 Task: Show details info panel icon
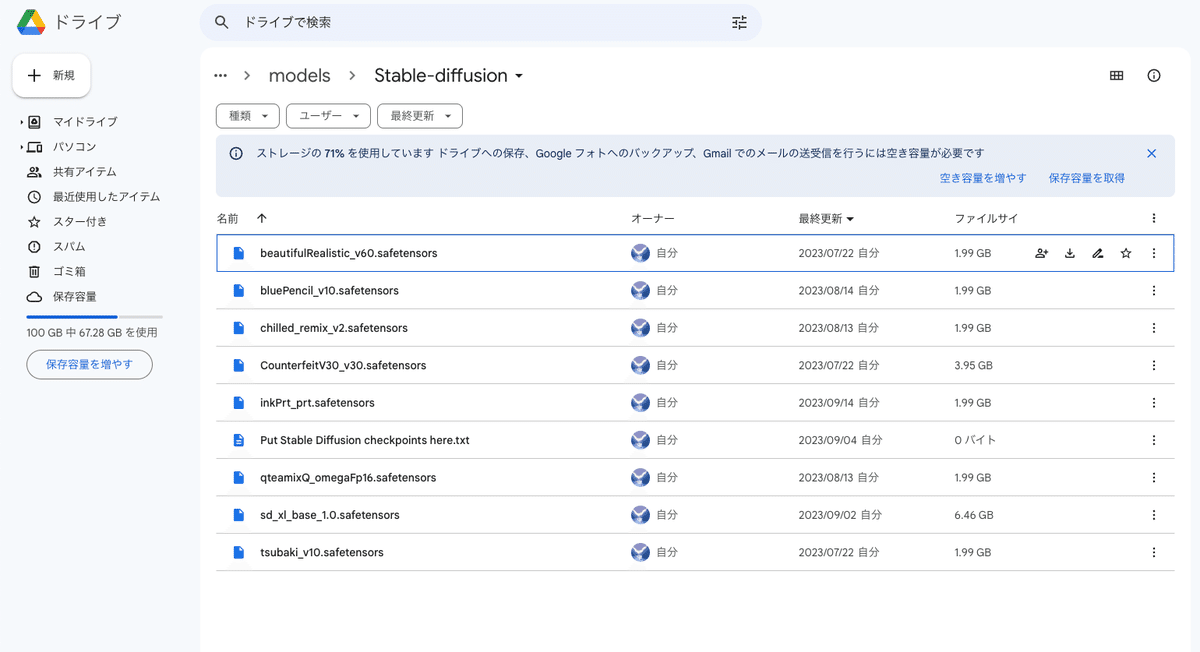pyautogui.click(x=1154, y=76)
